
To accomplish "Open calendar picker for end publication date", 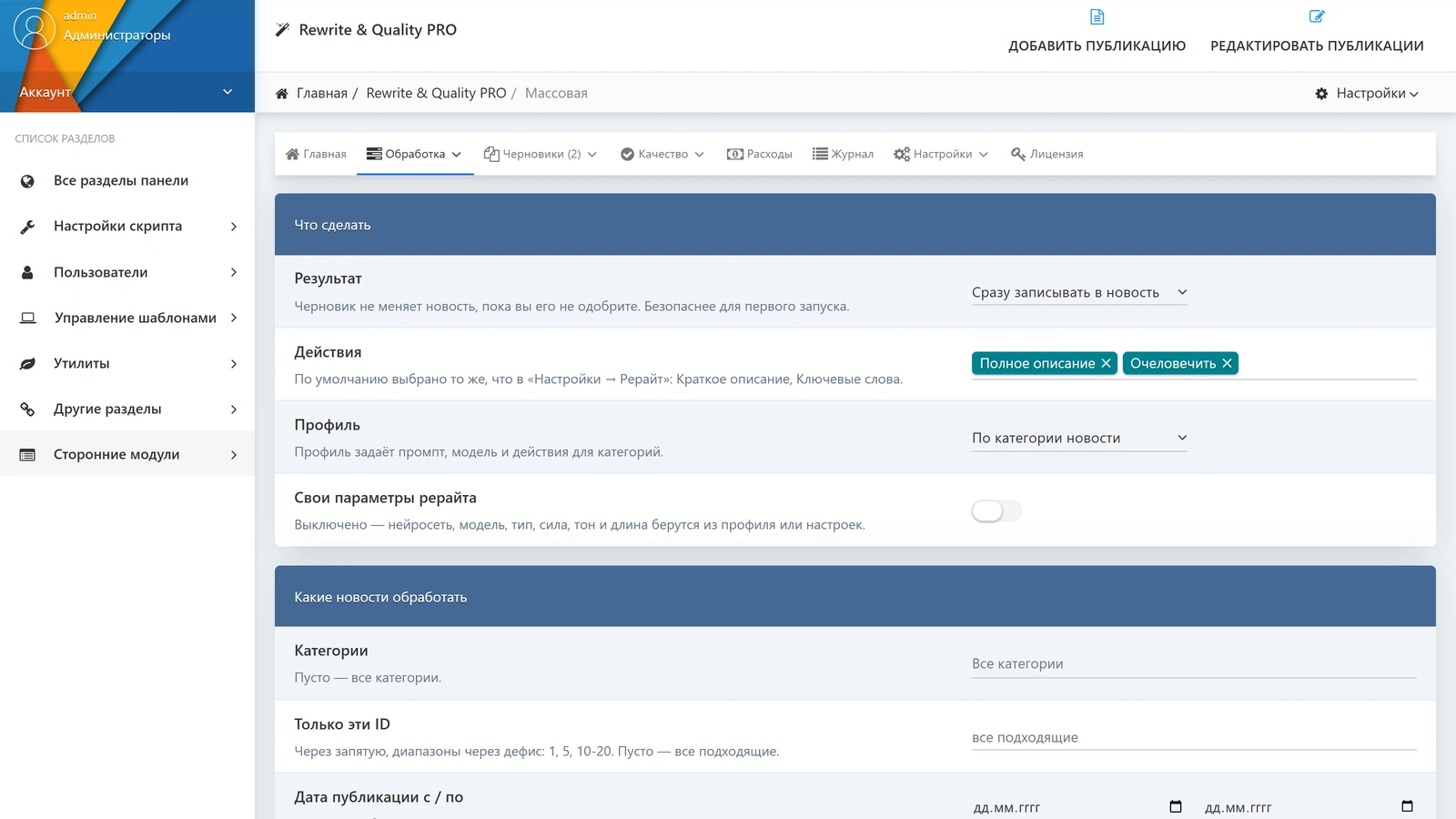I will [x=1407, y=806].
